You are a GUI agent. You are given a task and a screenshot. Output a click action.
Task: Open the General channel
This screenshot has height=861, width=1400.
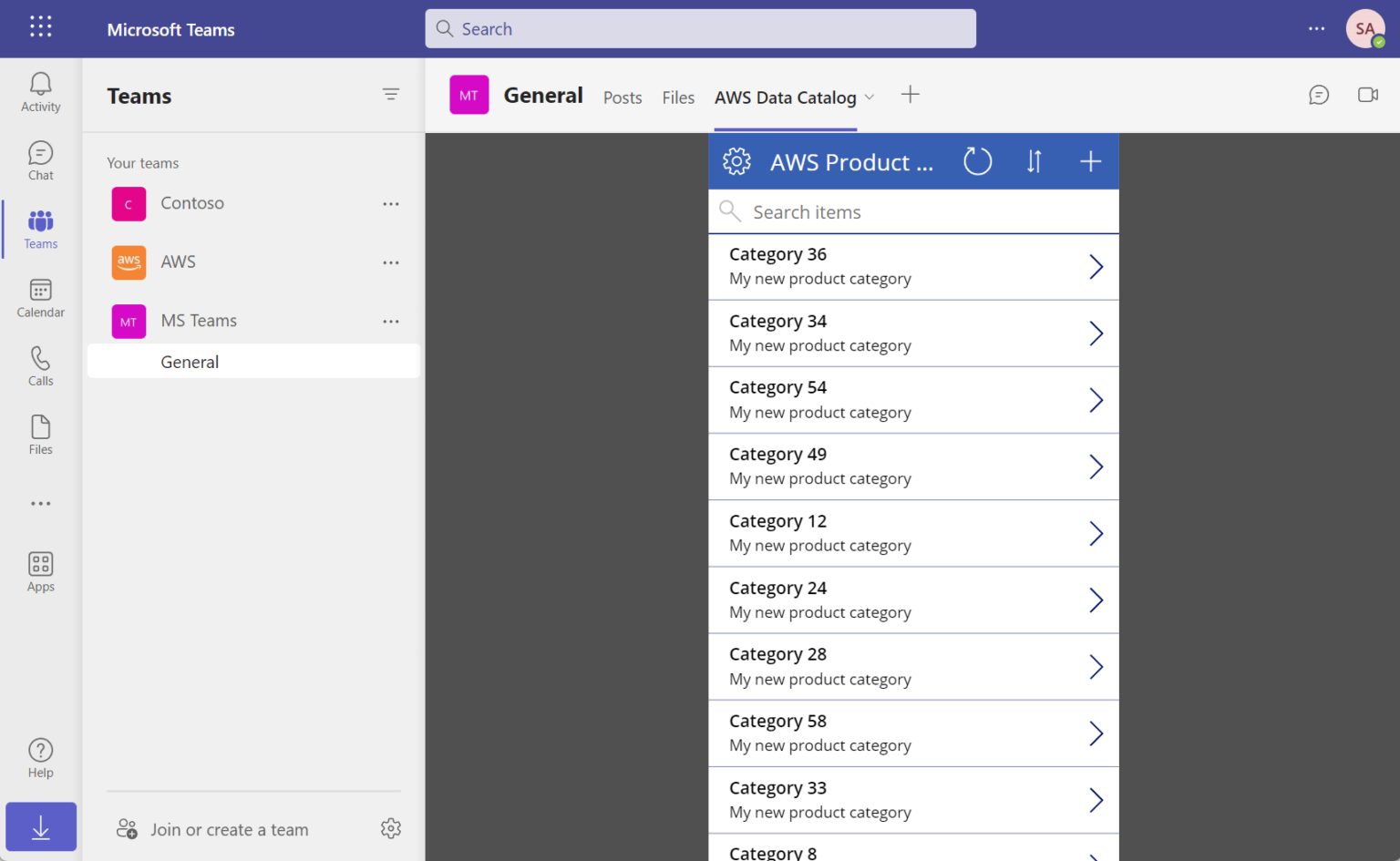[253, 361]
